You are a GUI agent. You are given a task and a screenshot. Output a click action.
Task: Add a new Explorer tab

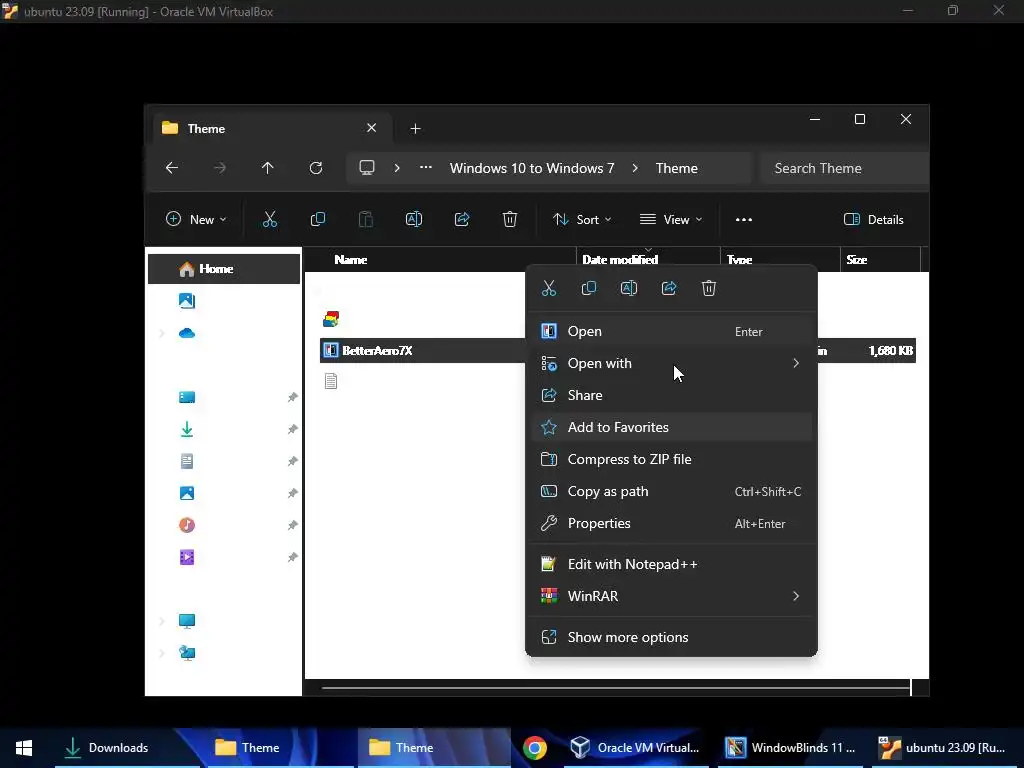coord(415,129)
